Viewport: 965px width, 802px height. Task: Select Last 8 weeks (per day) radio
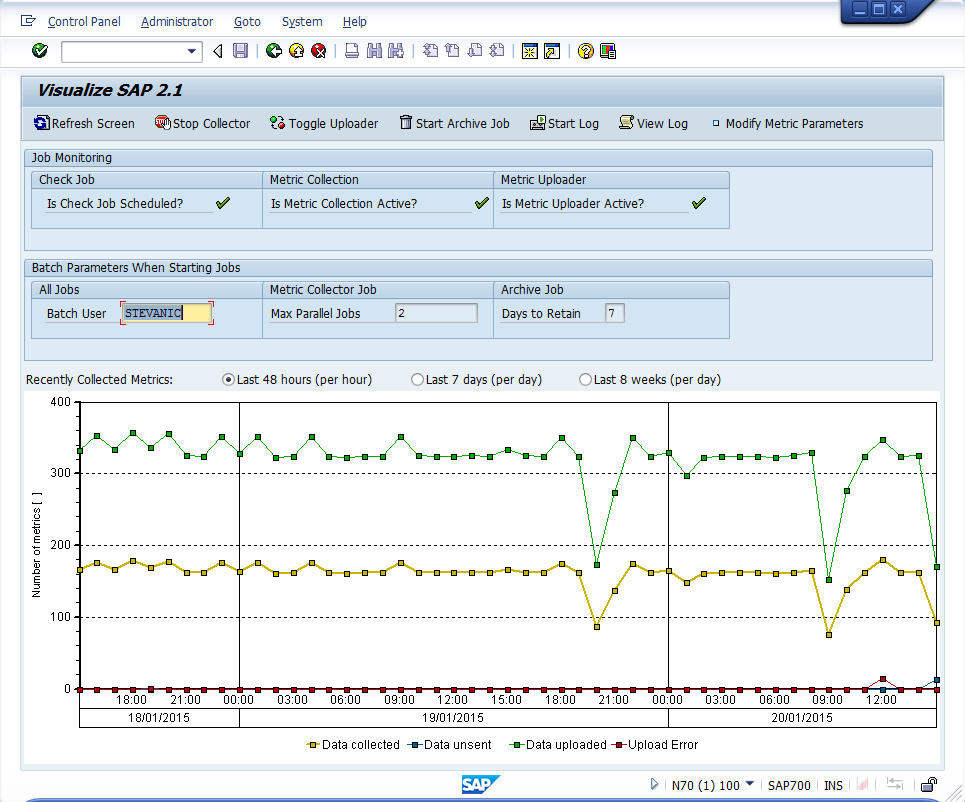point(585,380)
